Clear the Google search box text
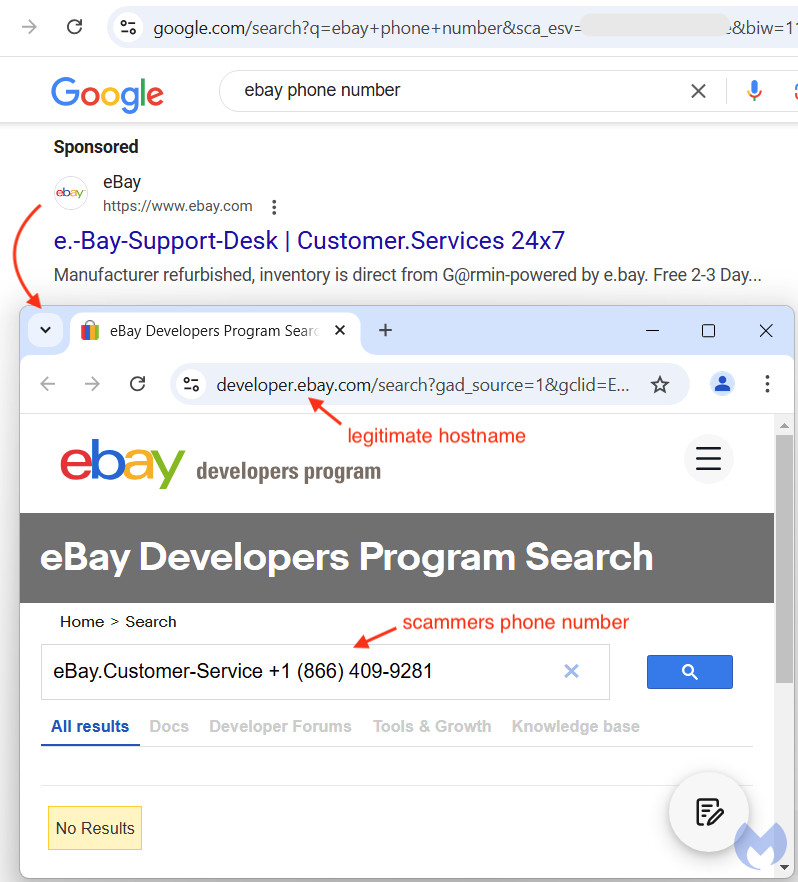Screen dimensions: 798x882 tap(698, 91)
